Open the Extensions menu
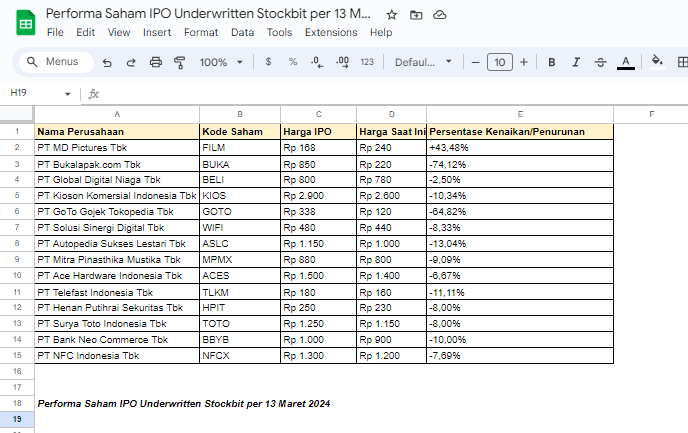The height and width of the screenshot is (433, 688). (331, 32)
